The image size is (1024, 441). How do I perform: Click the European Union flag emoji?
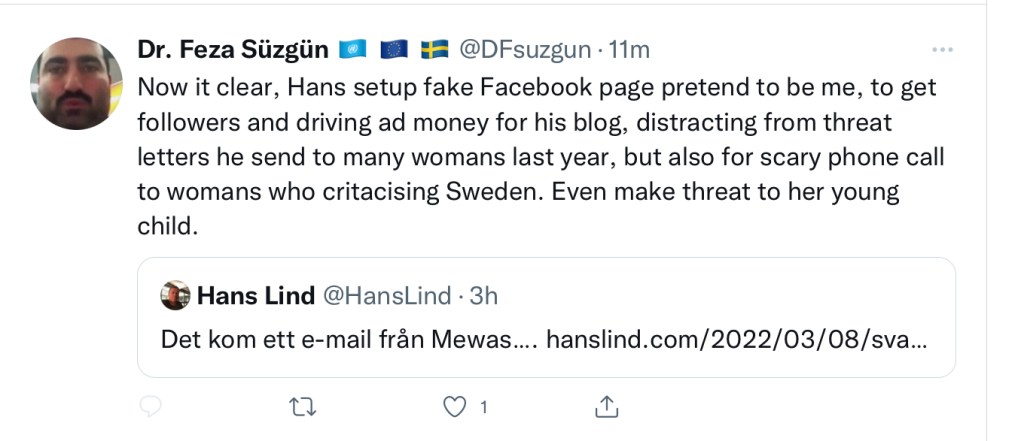pos(394,49)
